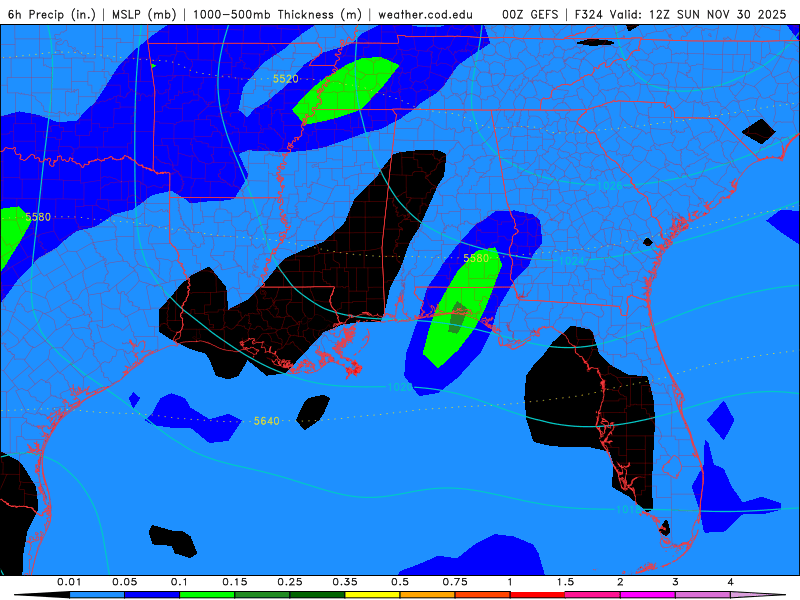
Task: Click the hot pink 1.5 legend swatch
Action: coord(593,595)
